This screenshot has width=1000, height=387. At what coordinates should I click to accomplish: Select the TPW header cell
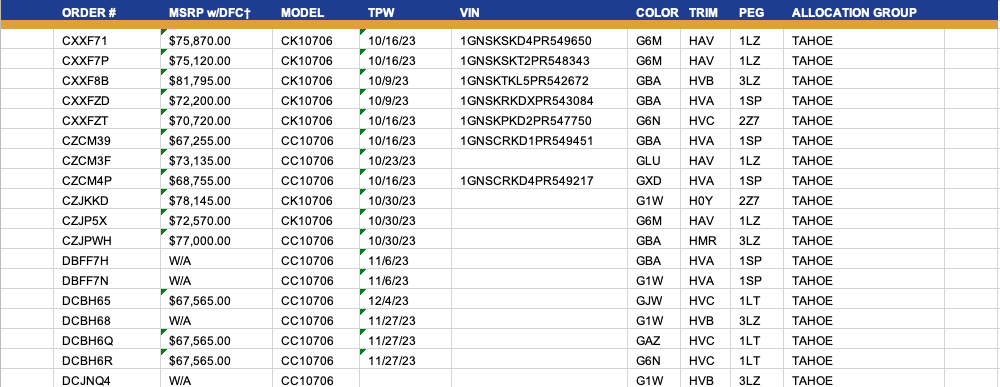click(406, 12)
